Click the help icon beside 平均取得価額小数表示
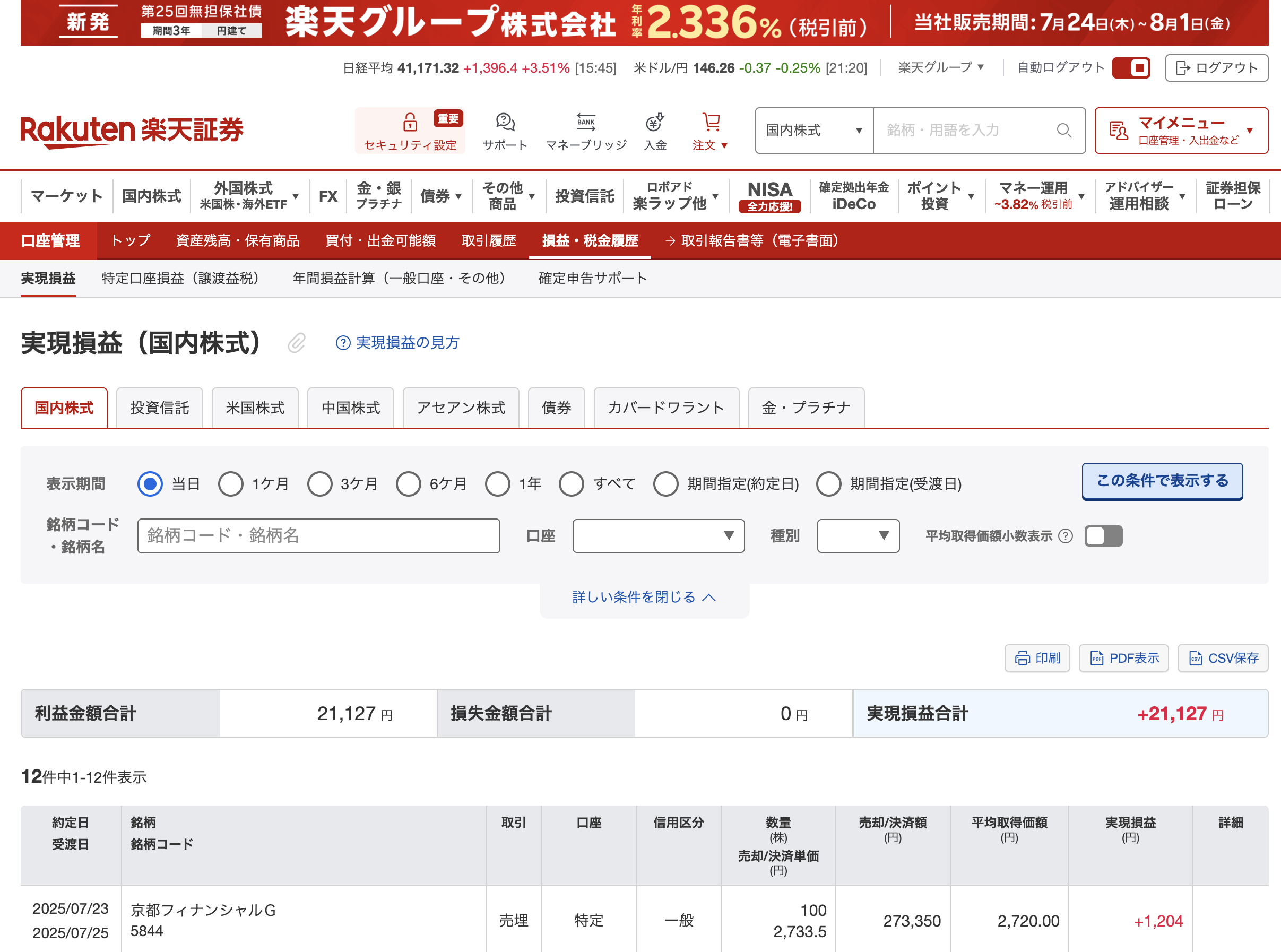 (1066, 536)
